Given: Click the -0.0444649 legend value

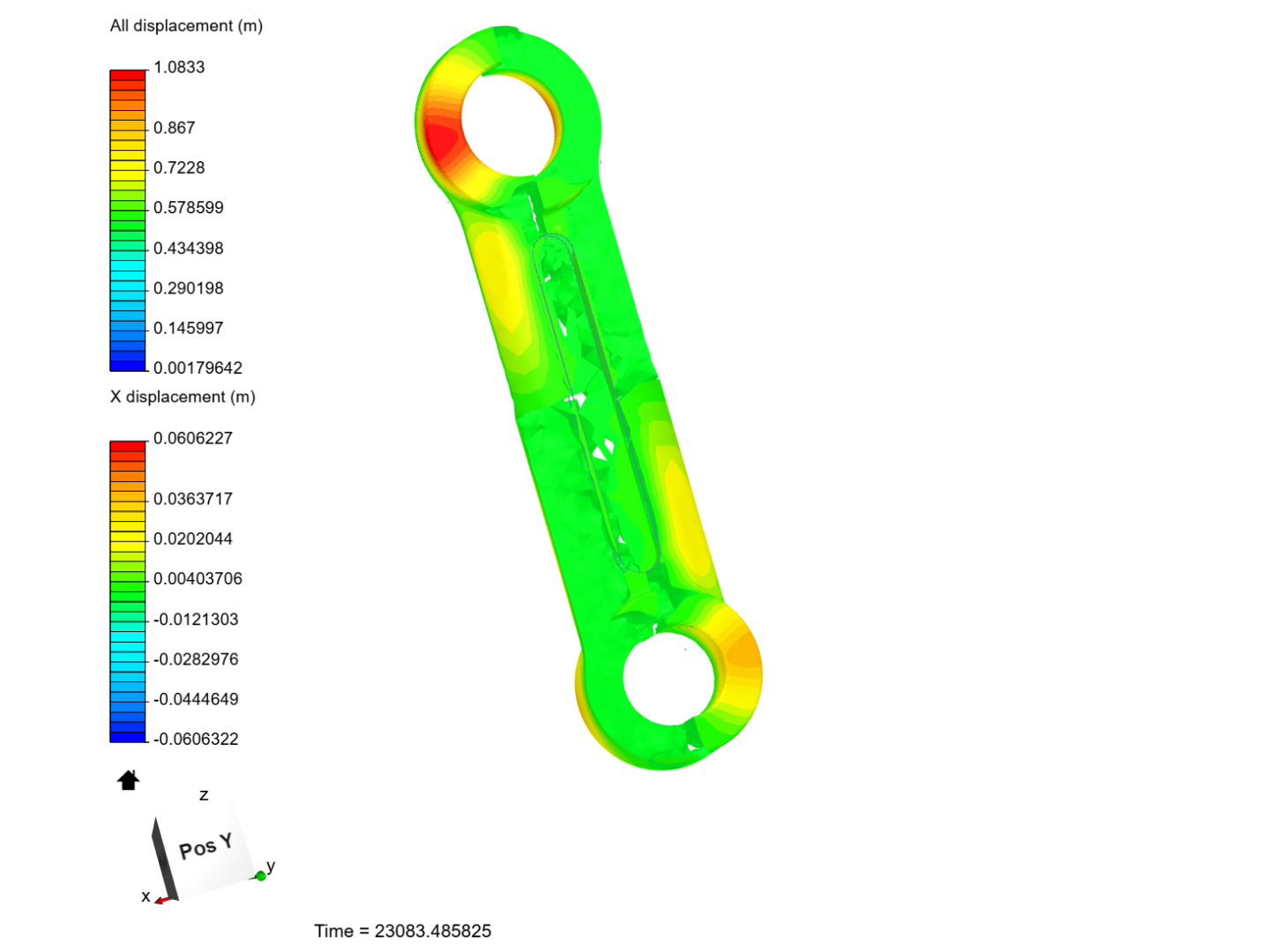Looking at the screenshot, I should click(196, 699).
